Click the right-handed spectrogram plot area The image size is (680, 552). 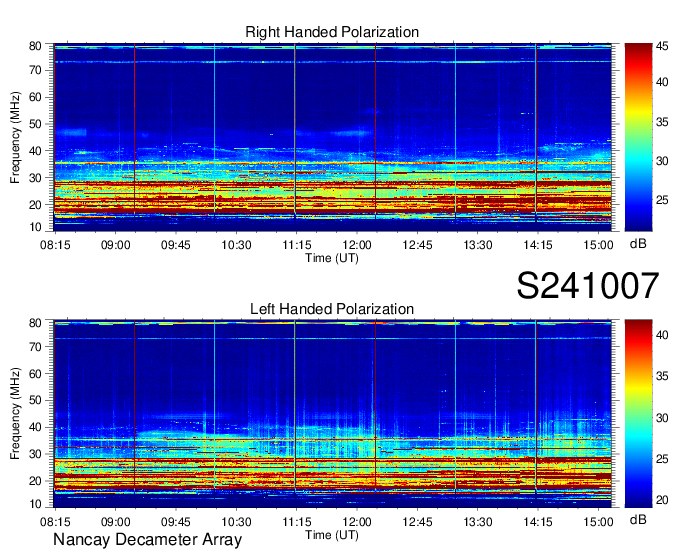coord(333,137)
